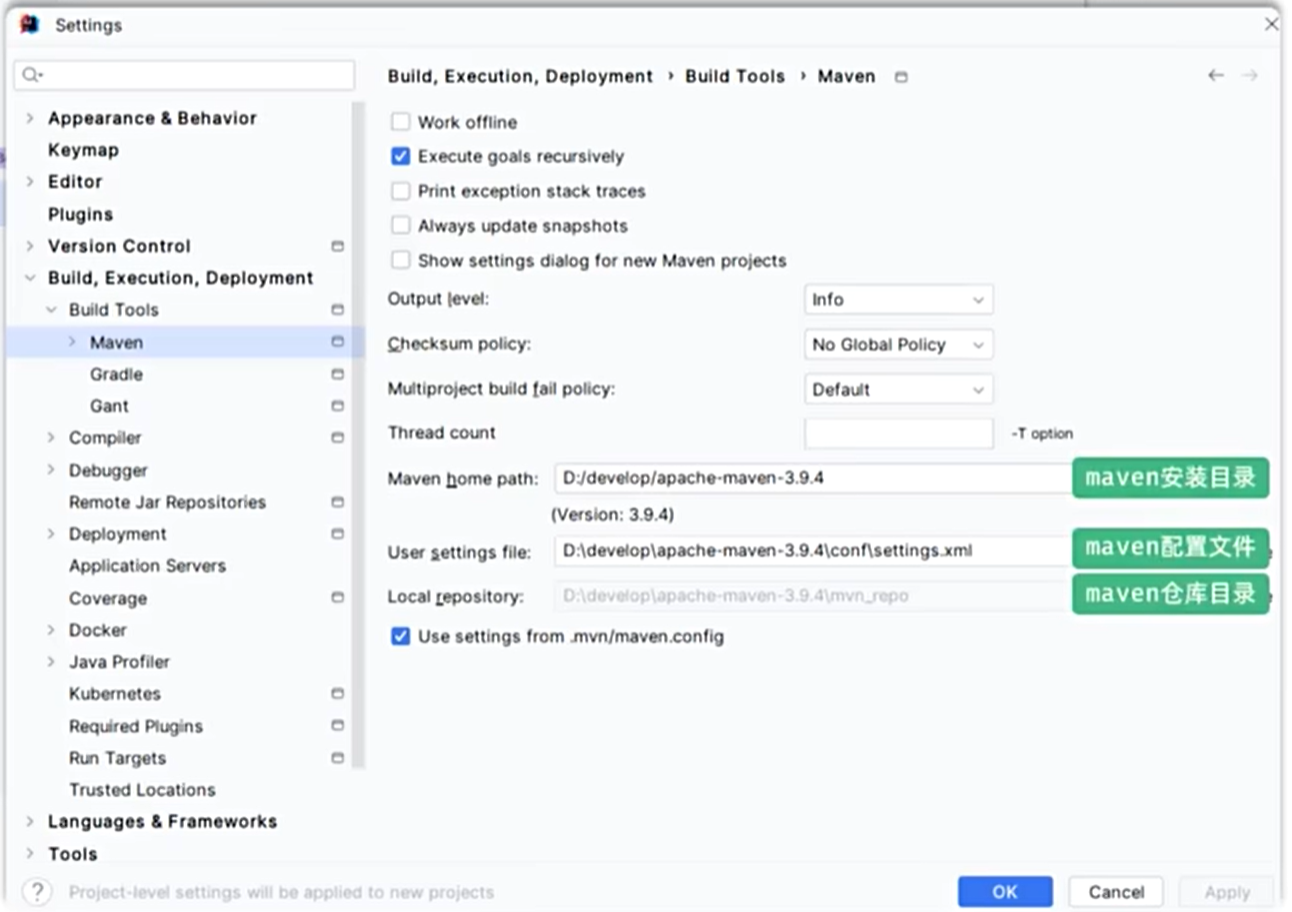1292x912 pixels.
Task: Collapse Build, Execution, Deployment node
Action: click(x=30, y=278)
